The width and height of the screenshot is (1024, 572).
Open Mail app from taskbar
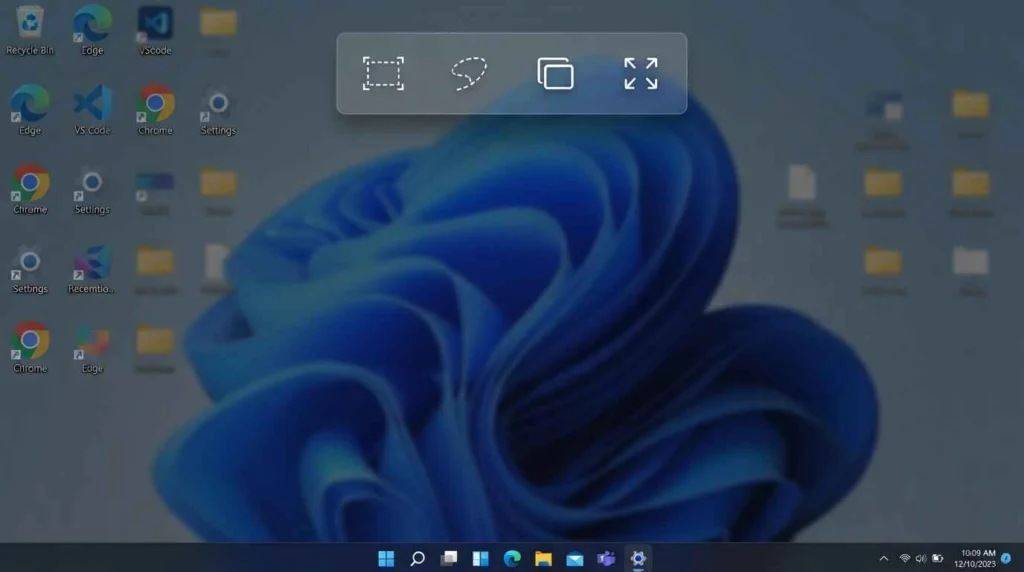pos(575,558)
